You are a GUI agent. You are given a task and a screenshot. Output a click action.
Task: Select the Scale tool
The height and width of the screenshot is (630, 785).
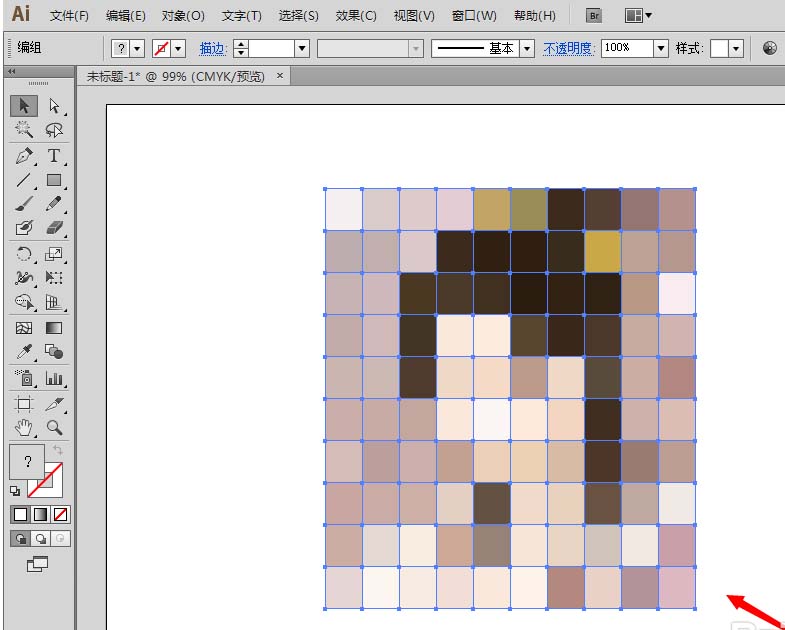click(54, 254)
